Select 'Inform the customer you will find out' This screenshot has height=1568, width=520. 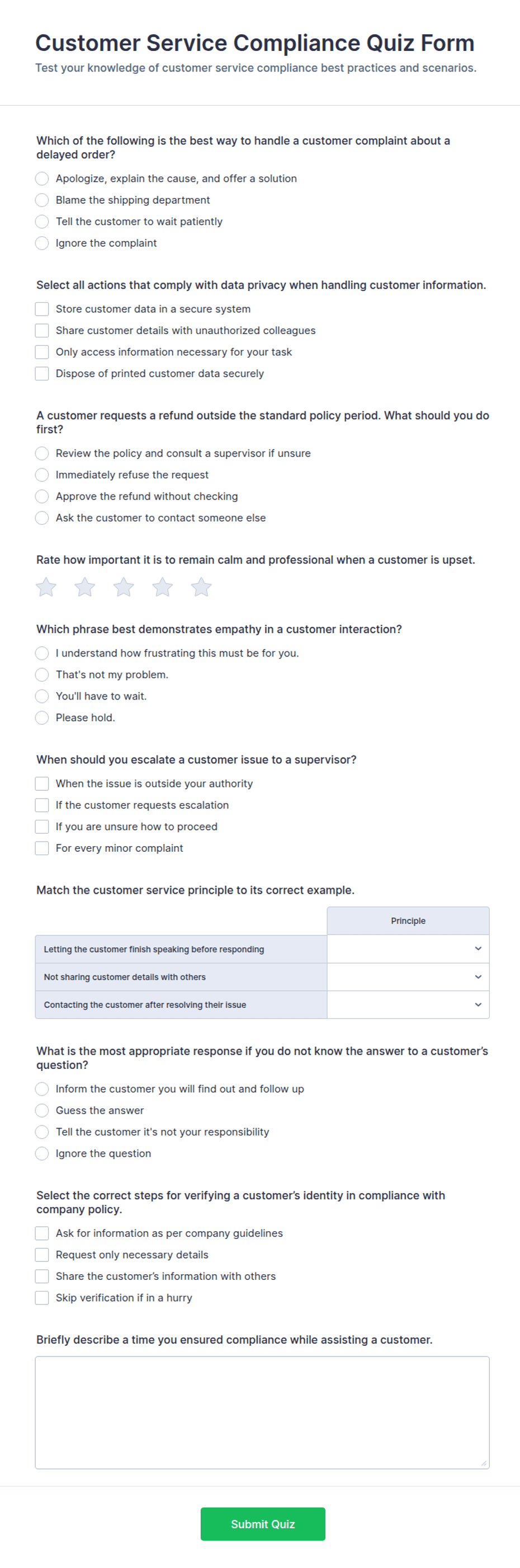coord(42,1089)
